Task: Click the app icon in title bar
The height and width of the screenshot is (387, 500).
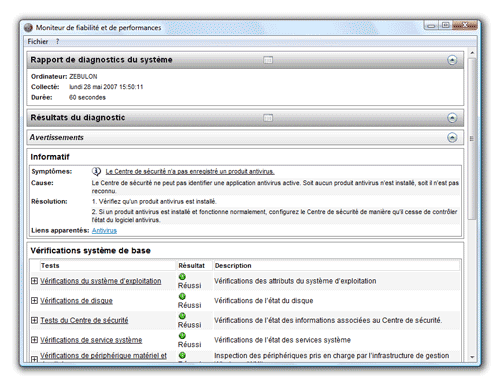Action: pos(28,28)
